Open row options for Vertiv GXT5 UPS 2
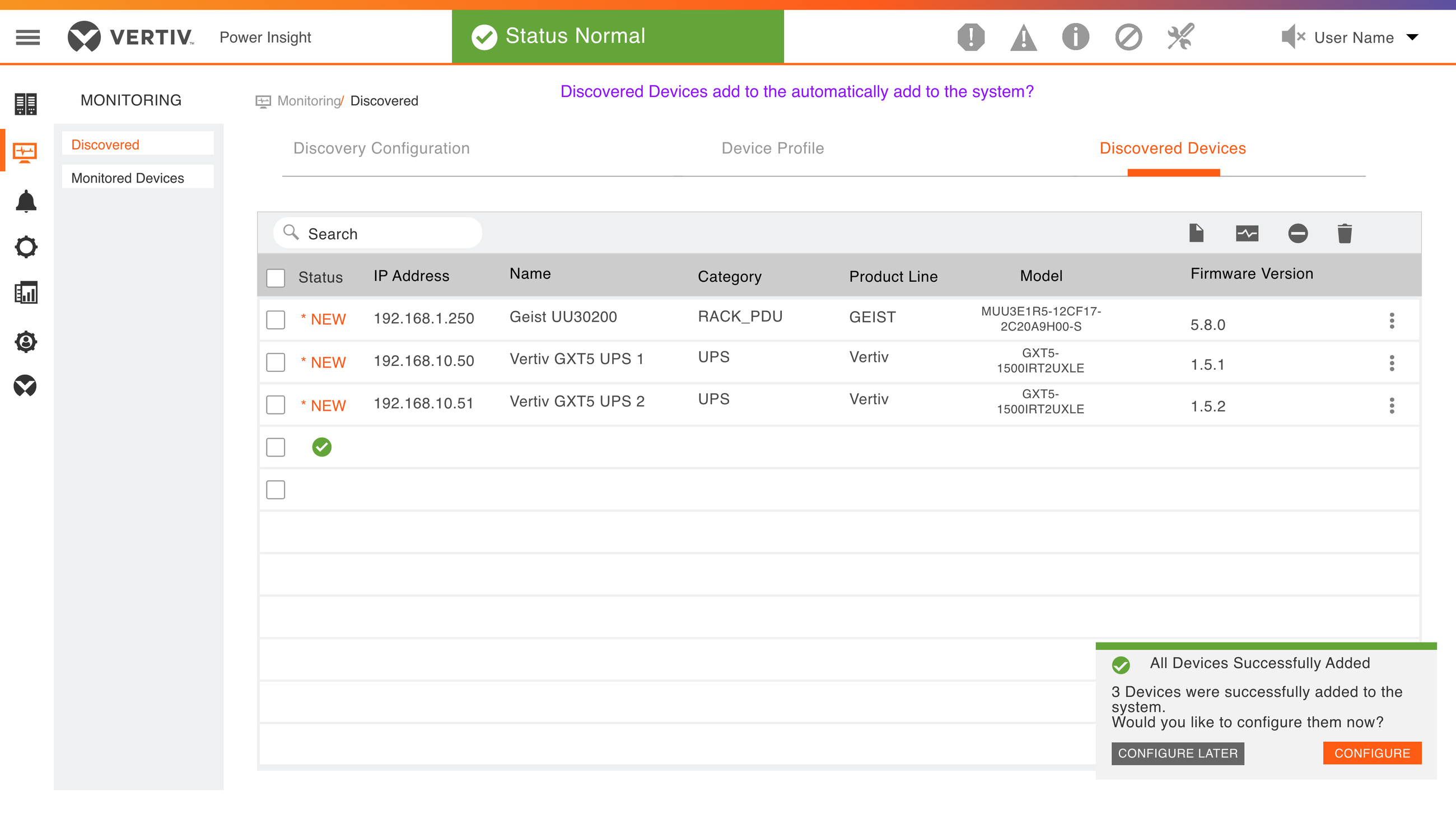 1392,405
